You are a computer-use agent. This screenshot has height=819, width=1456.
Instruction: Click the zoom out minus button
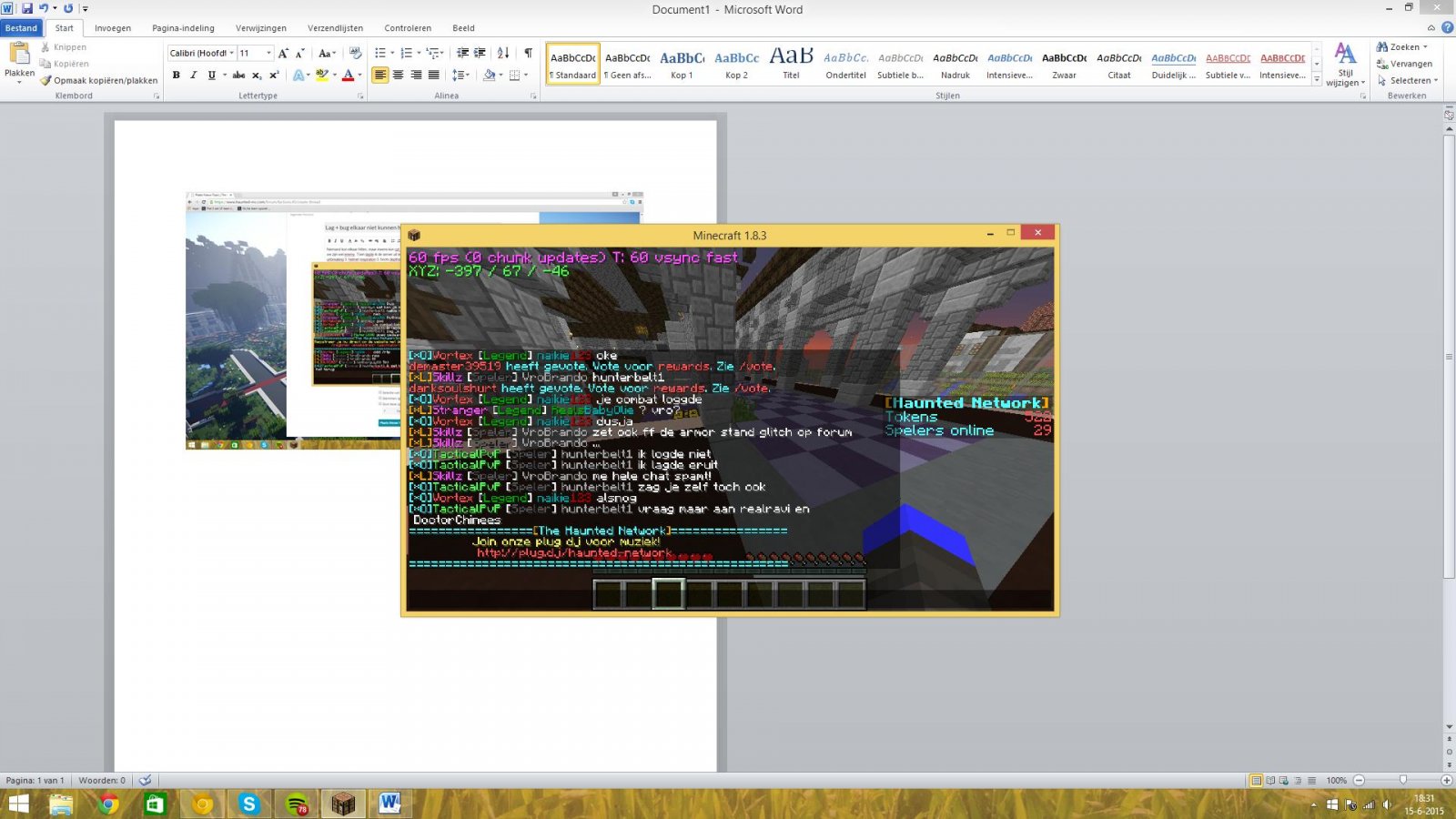click(1359, 780)
